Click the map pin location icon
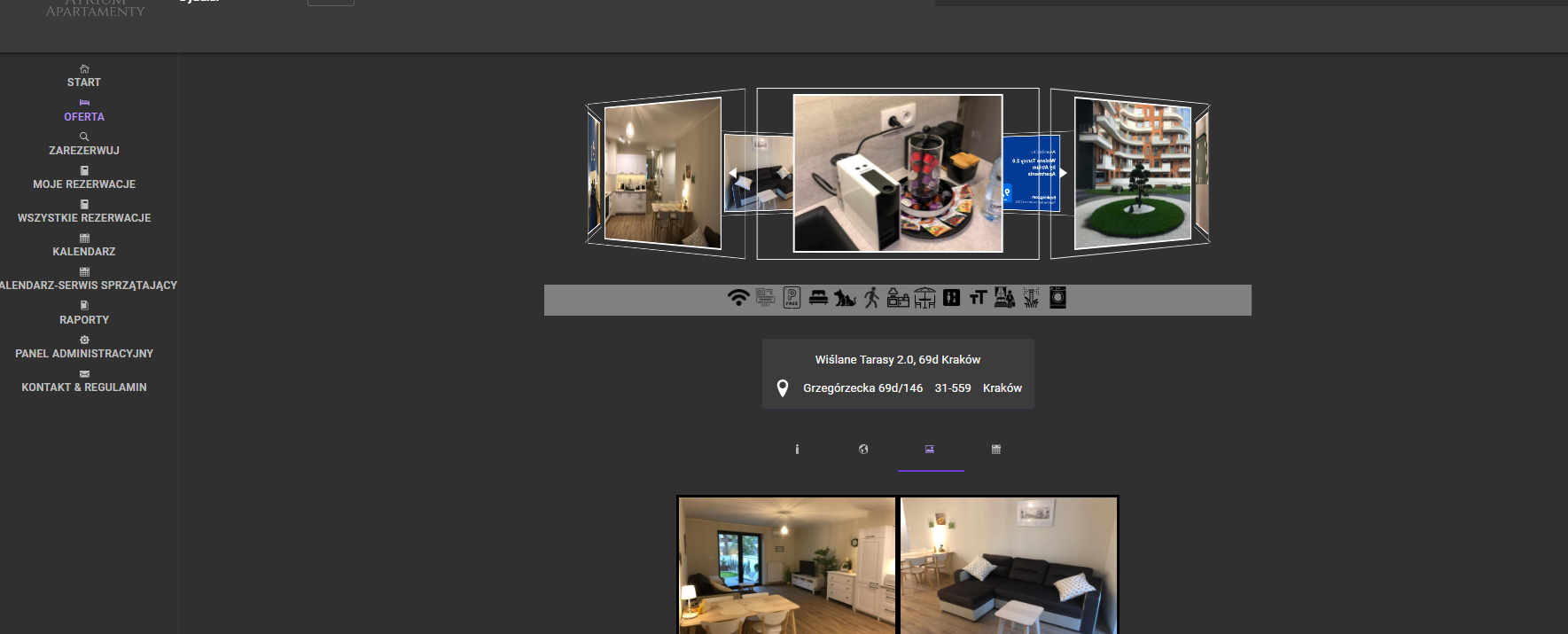Screen dimensions: 1568x634 point(783,388)
